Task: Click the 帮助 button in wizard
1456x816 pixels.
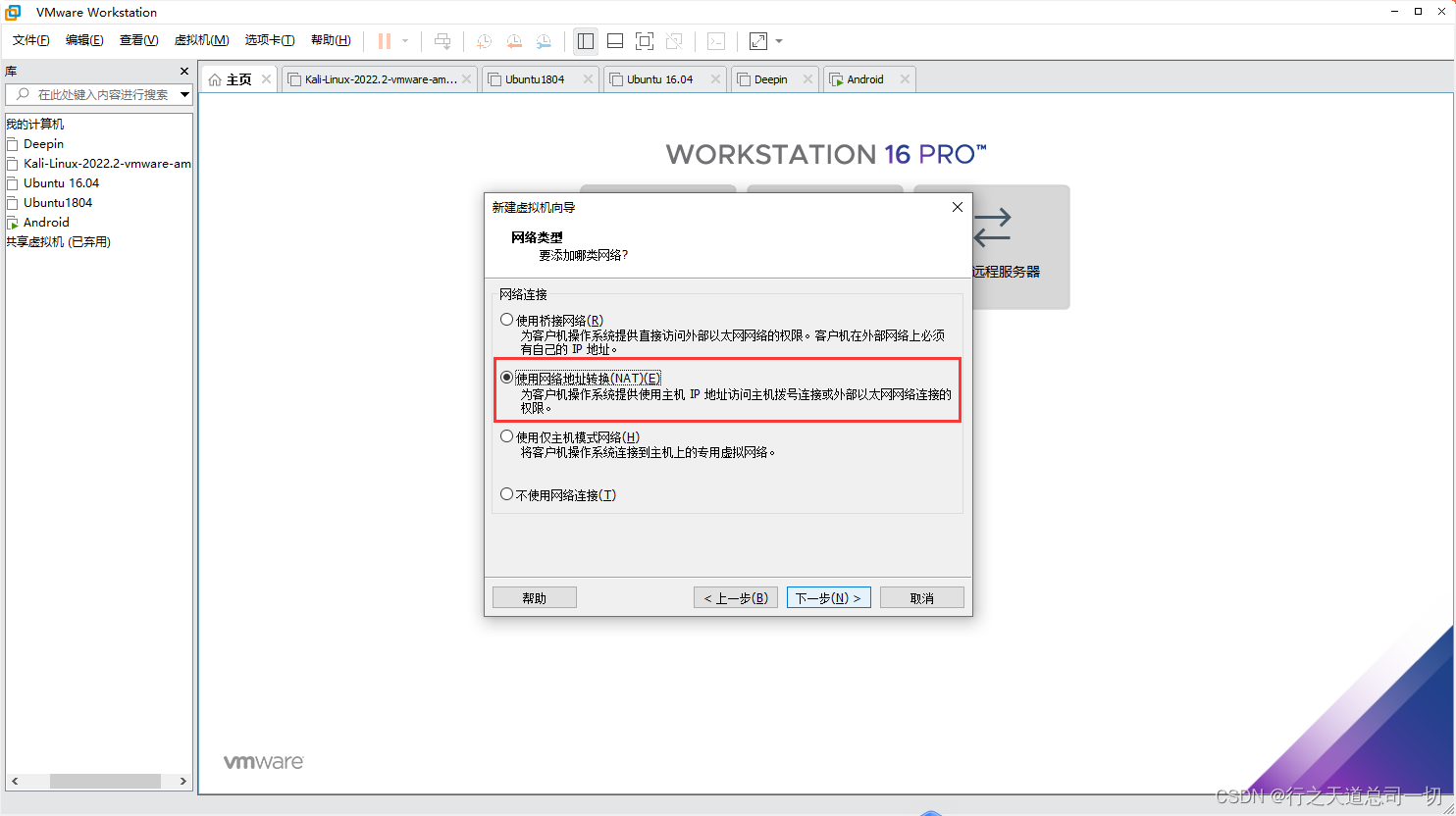Action: tap(535, 597)
